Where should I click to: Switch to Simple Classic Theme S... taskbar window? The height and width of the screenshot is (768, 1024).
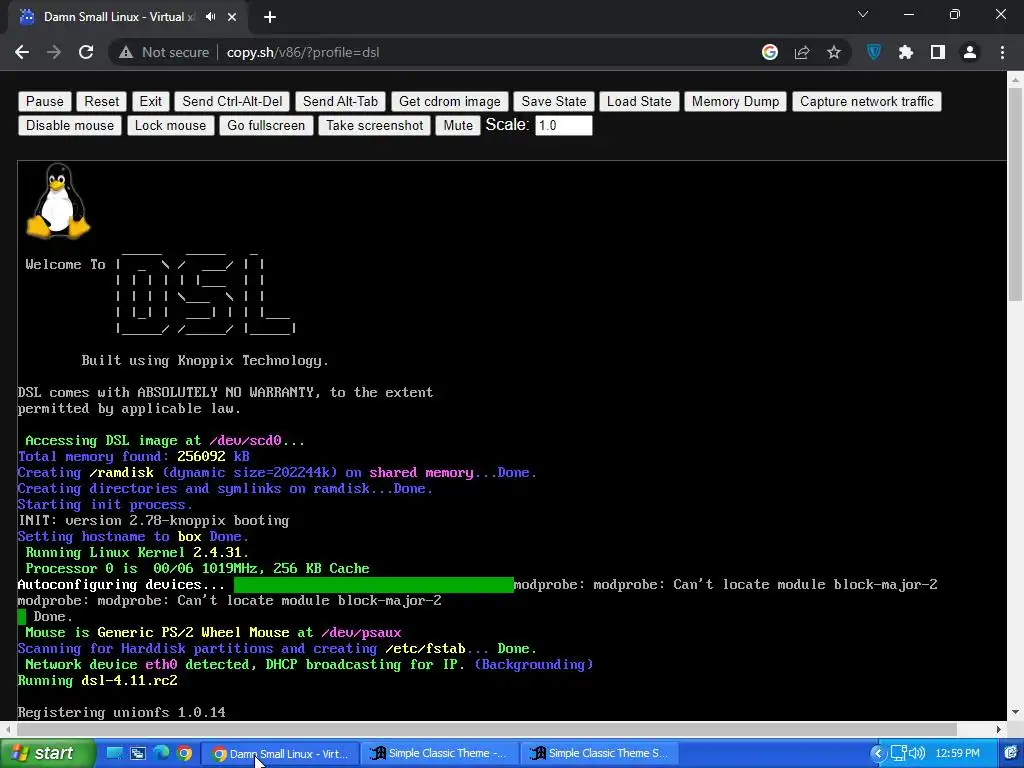click(600, 754)
